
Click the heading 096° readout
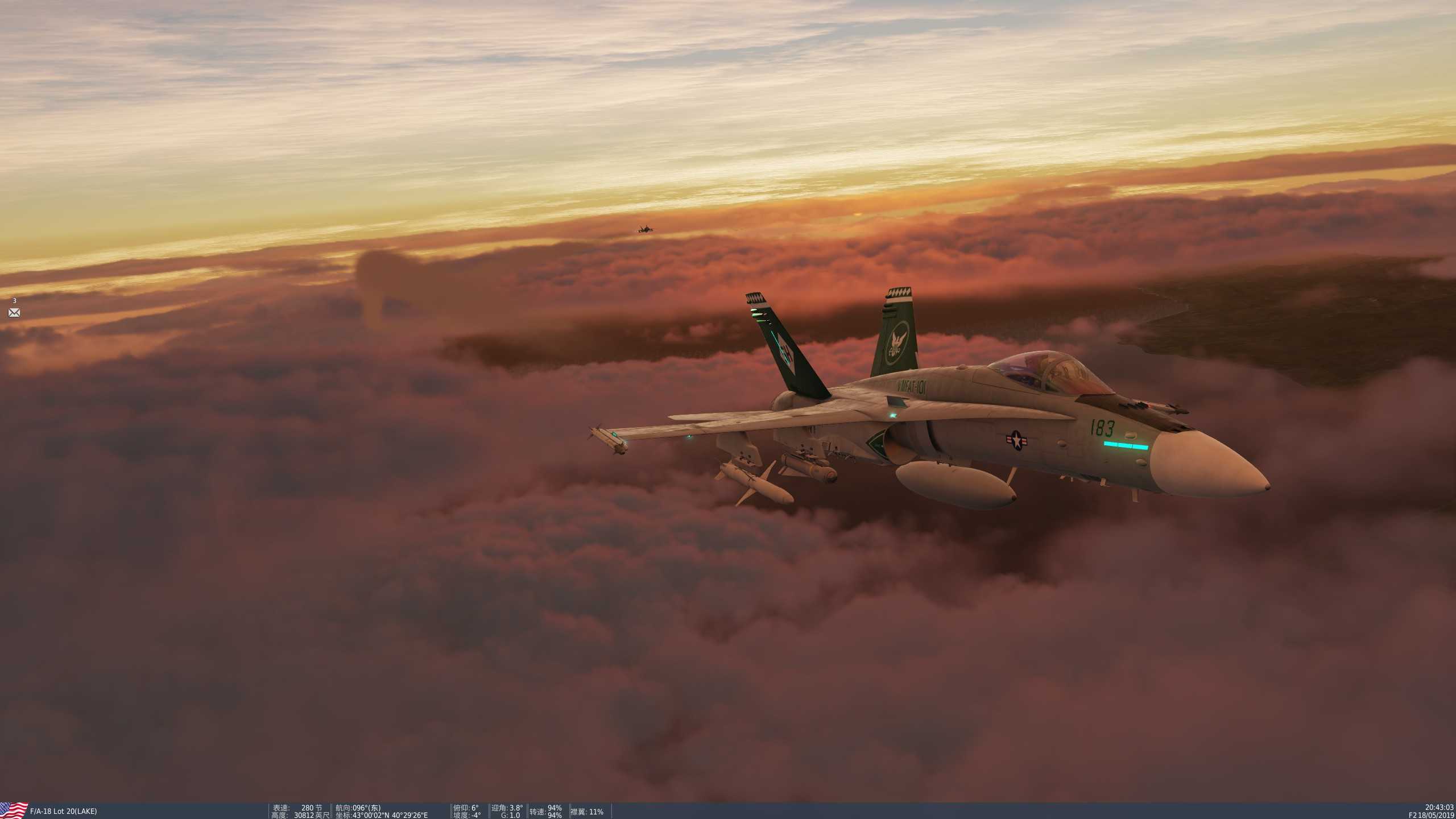point(358,808)
